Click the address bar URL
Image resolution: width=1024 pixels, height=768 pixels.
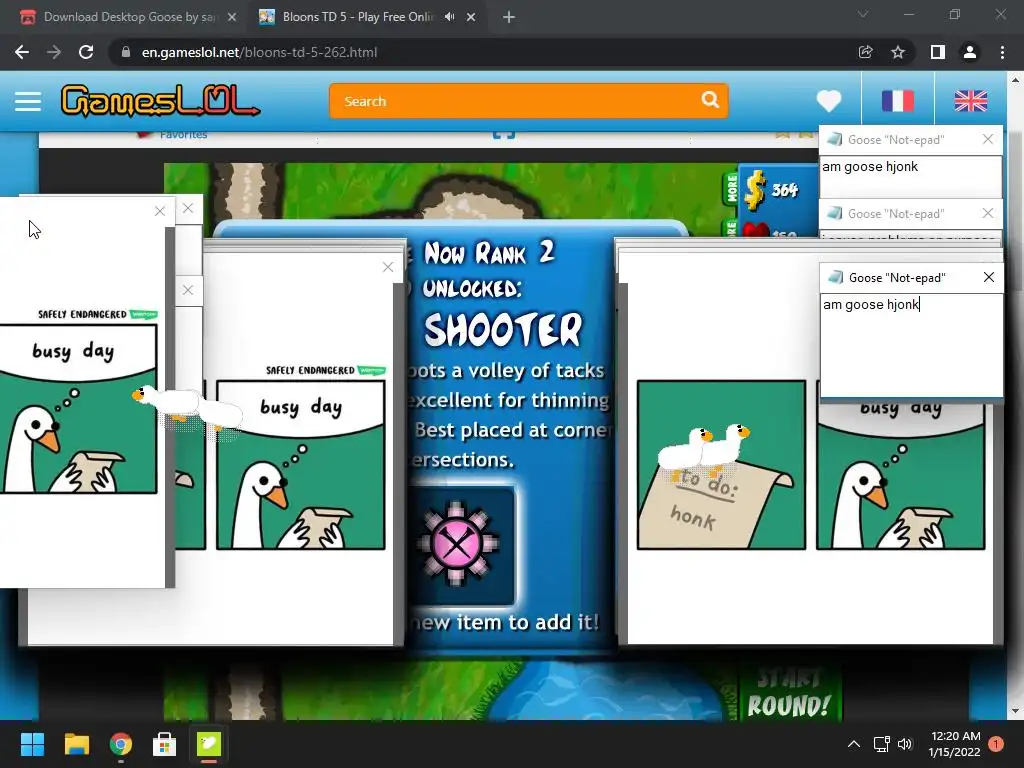coord(259,52)
